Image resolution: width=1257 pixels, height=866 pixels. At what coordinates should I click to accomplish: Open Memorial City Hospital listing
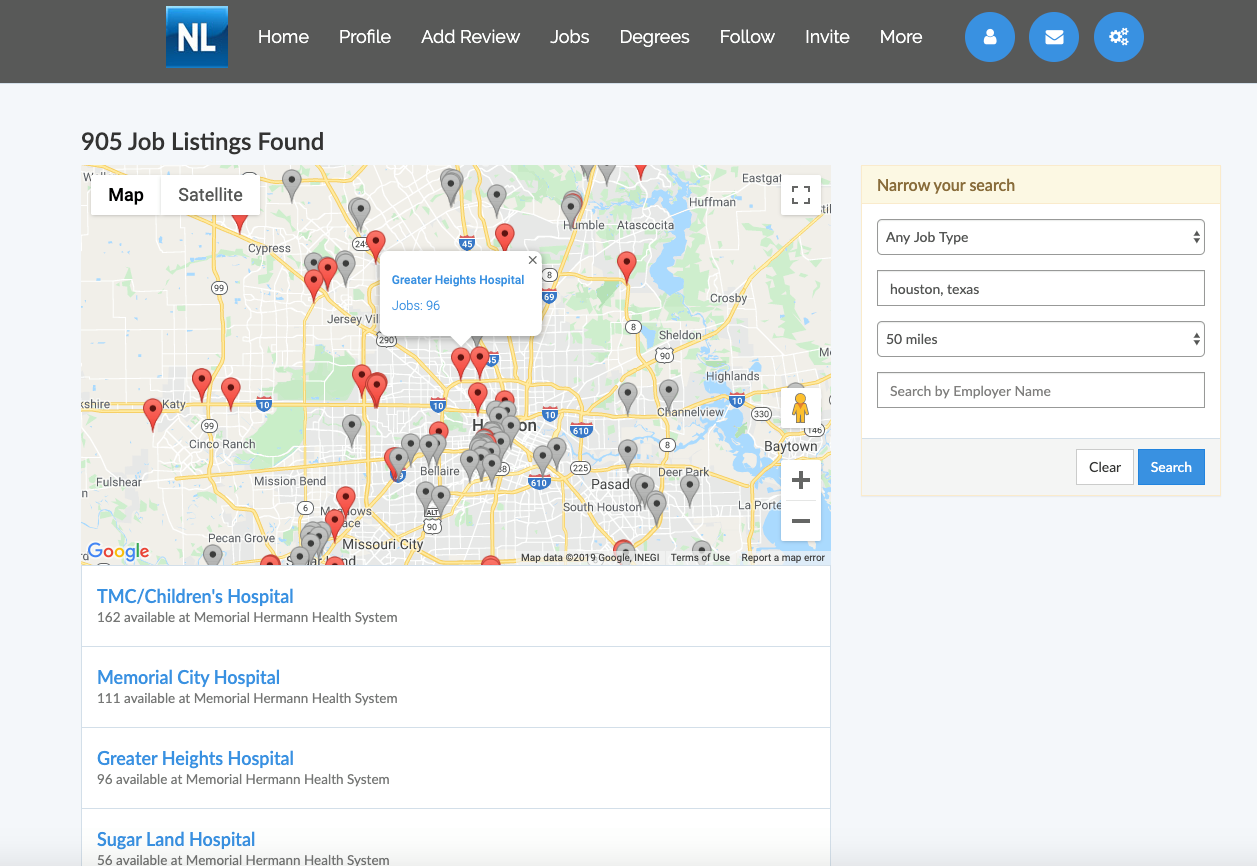coord(188,677)
